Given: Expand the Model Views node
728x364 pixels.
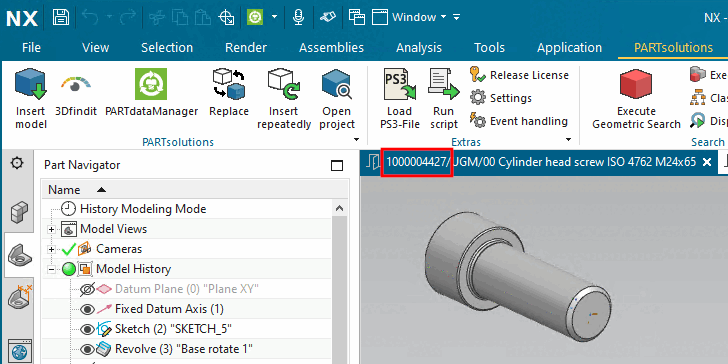Looking at the screenshot, I should 51,229.
